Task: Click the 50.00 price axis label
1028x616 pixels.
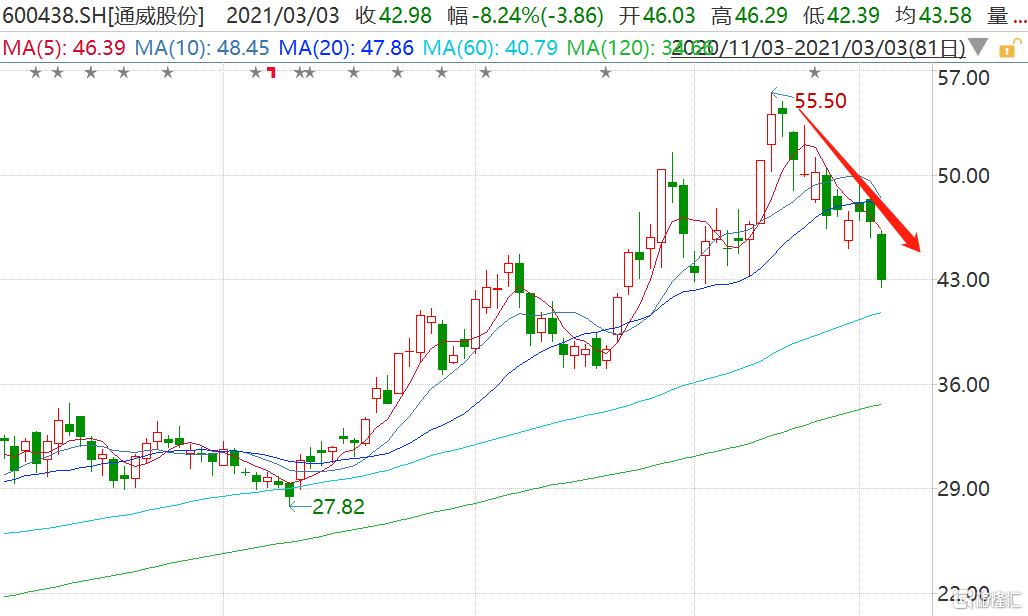Action: click(x=963, y=176)
